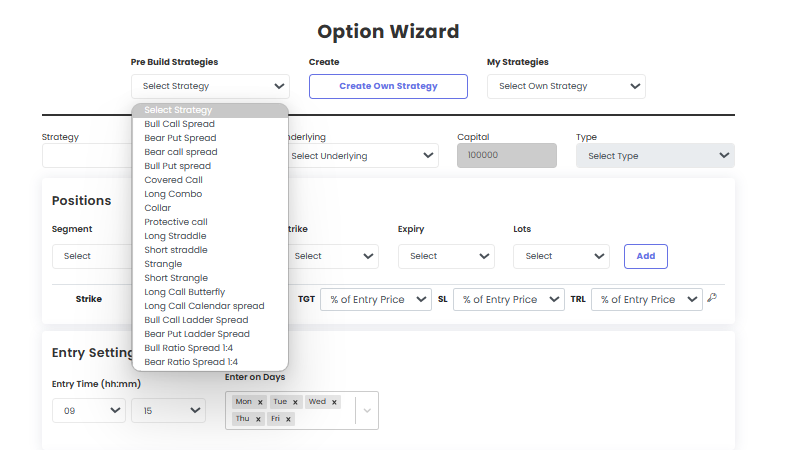Screen dimensions: 792x450
Task: Click the Capital input field
Action: (507, 156)
